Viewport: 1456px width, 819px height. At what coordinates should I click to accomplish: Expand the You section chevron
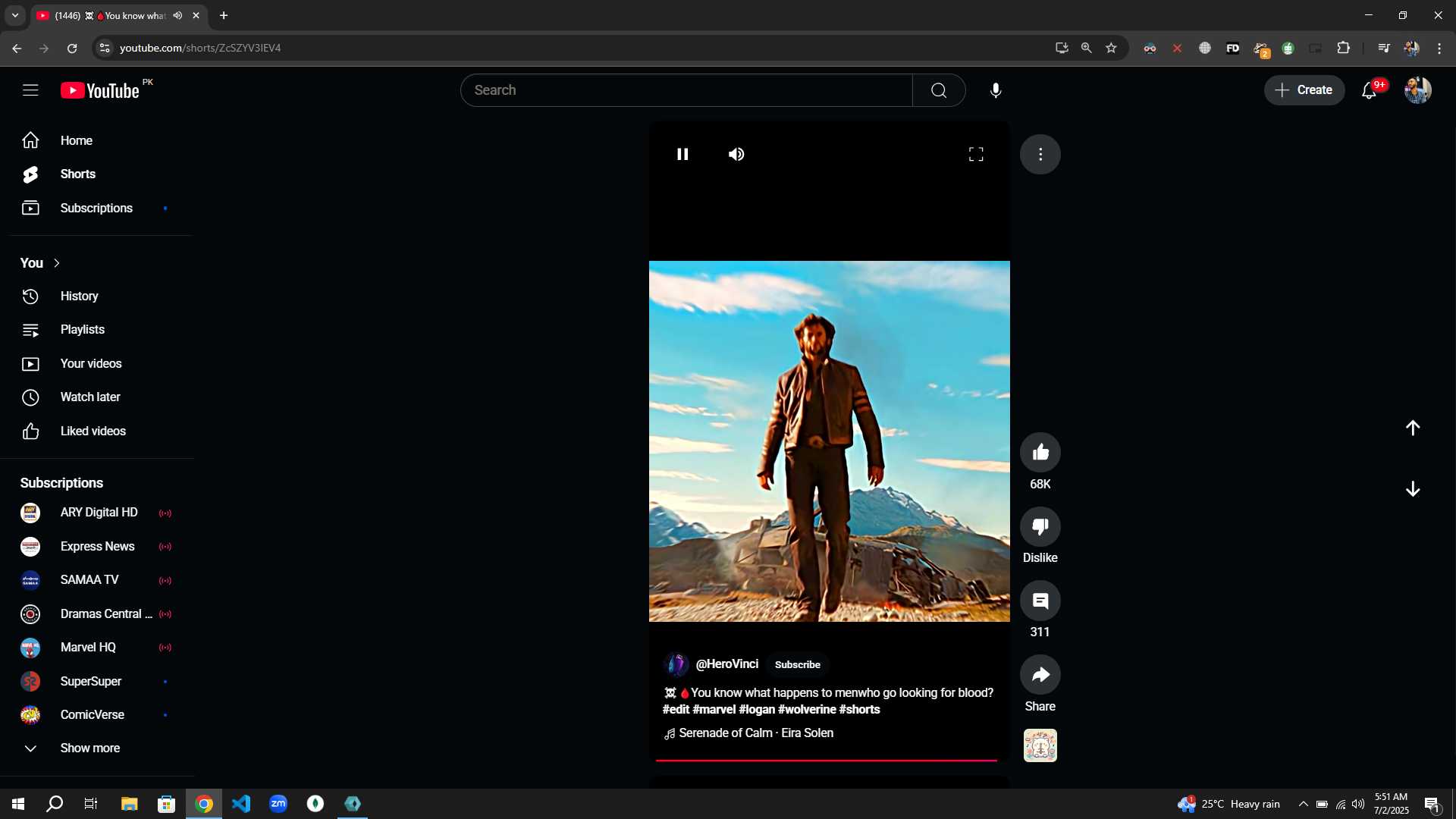[x=56, y=263]
